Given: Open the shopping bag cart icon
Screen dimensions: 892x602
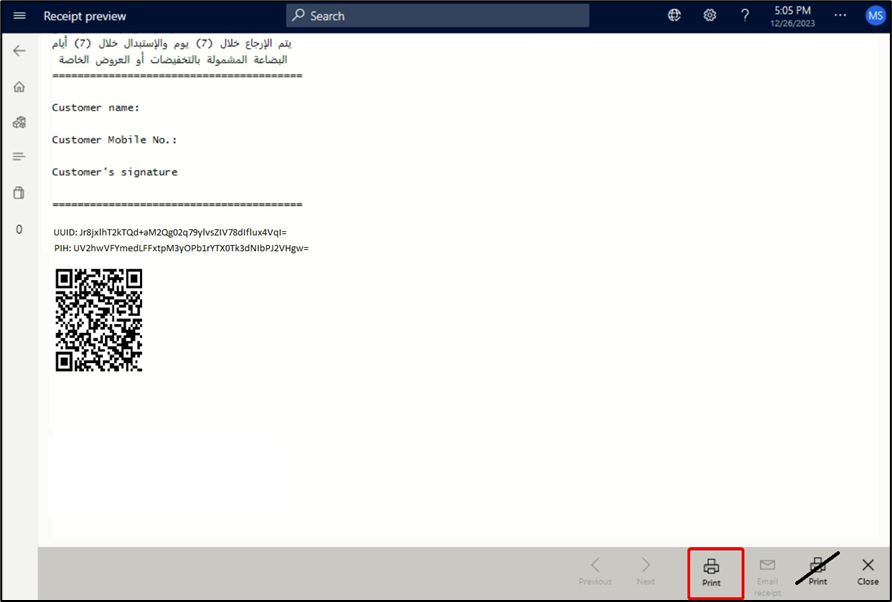Looking at the screenshot, I should (x=19, y=192).
